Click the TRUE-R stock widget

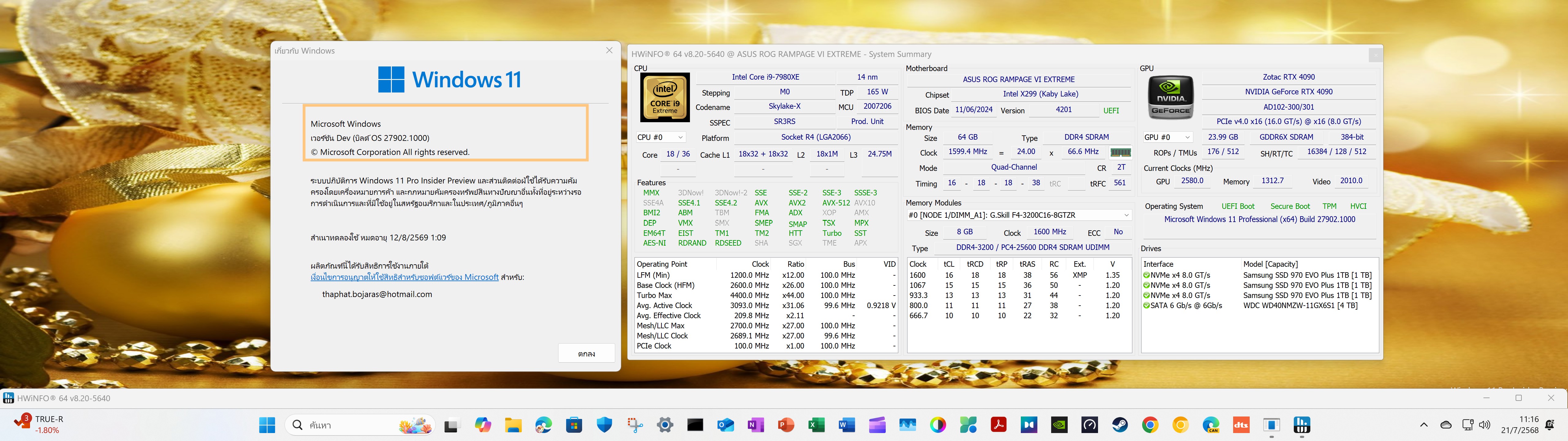tap(40, 424)
